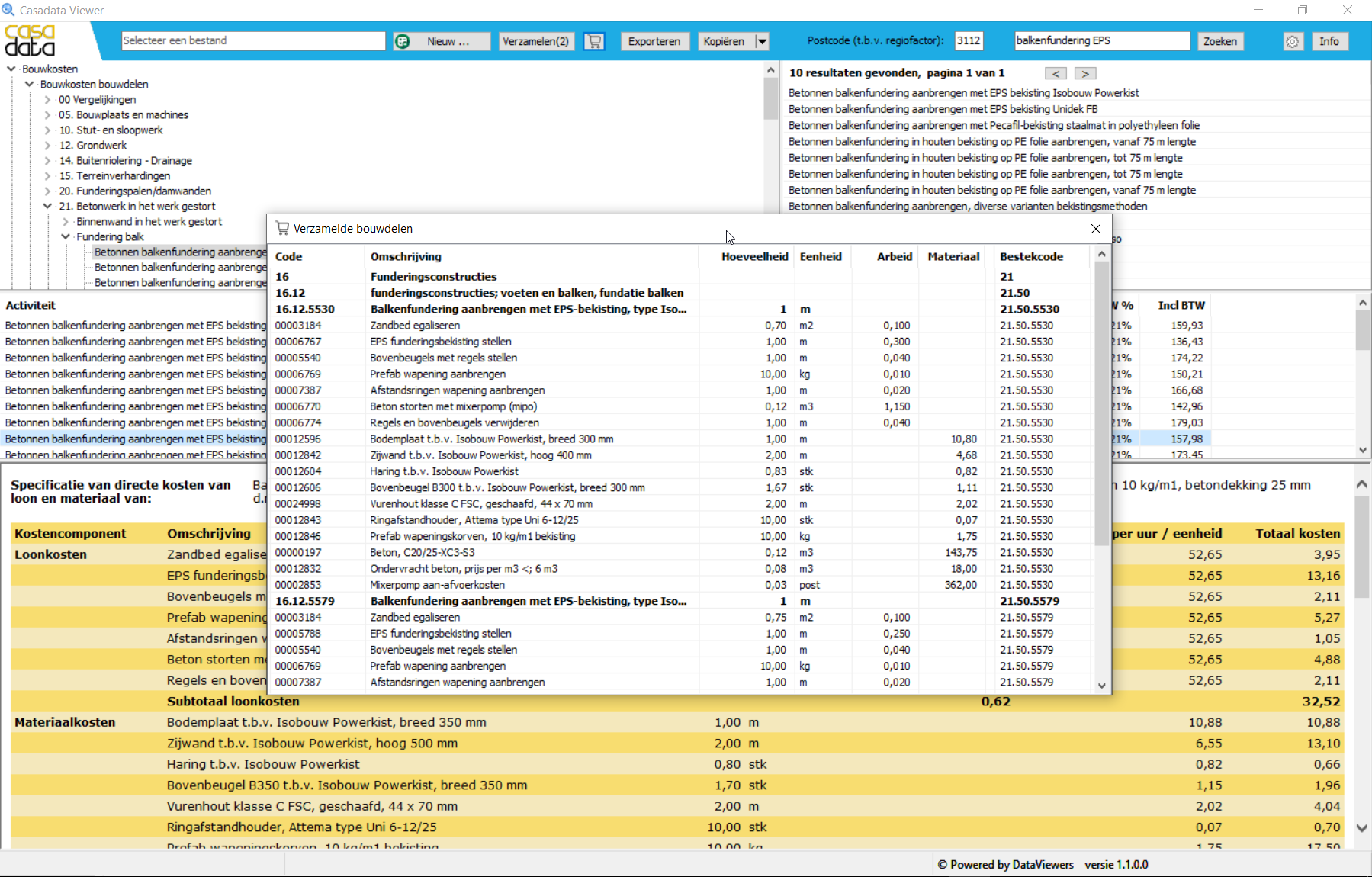1372x877 pixels.
Task: Click Powered by DataViewers status text
Action: pyautogui.click(x=1005, y=864)
